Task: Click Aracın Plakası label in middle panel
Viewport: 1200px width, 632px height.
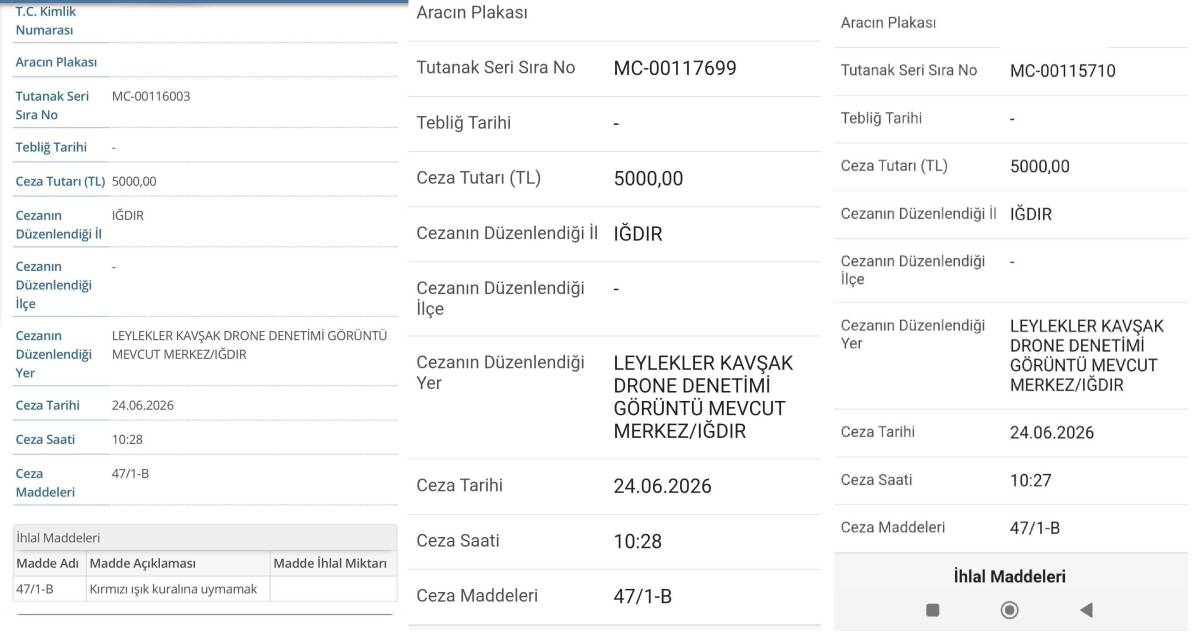Action: point(472,13)
